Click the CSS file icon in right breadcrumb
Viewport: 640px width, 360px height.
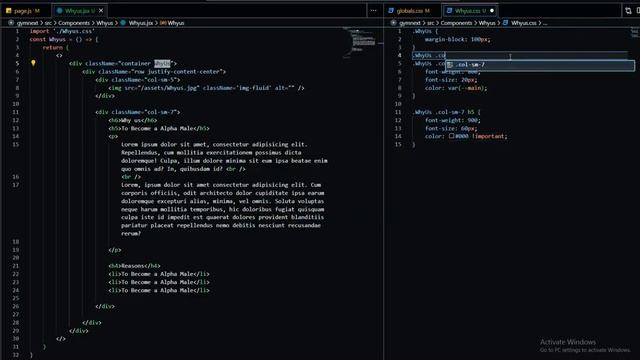(x=505, y=23)
